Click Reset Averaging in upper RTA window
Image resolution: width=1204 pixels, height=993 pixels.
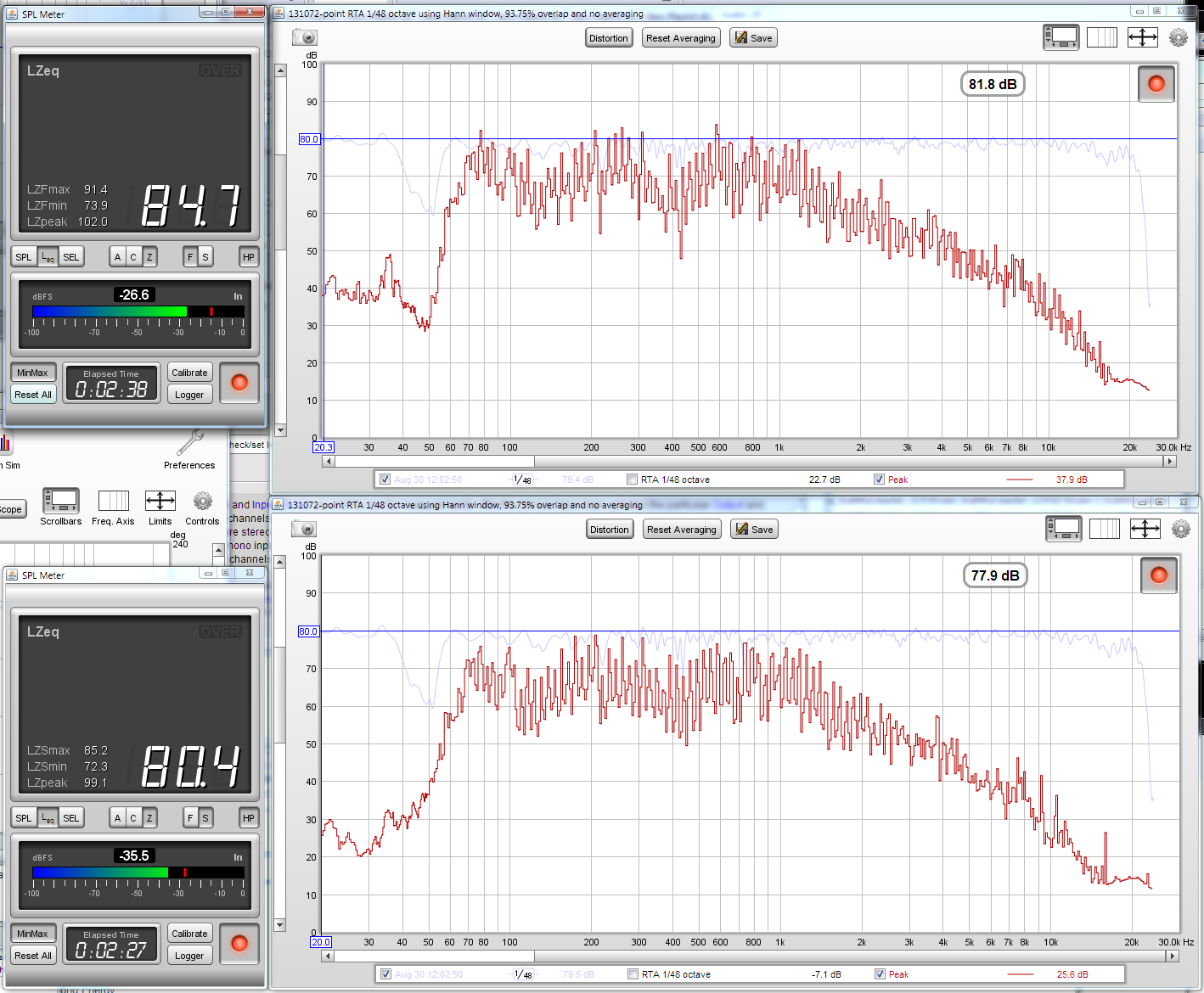tap(681, 38)
